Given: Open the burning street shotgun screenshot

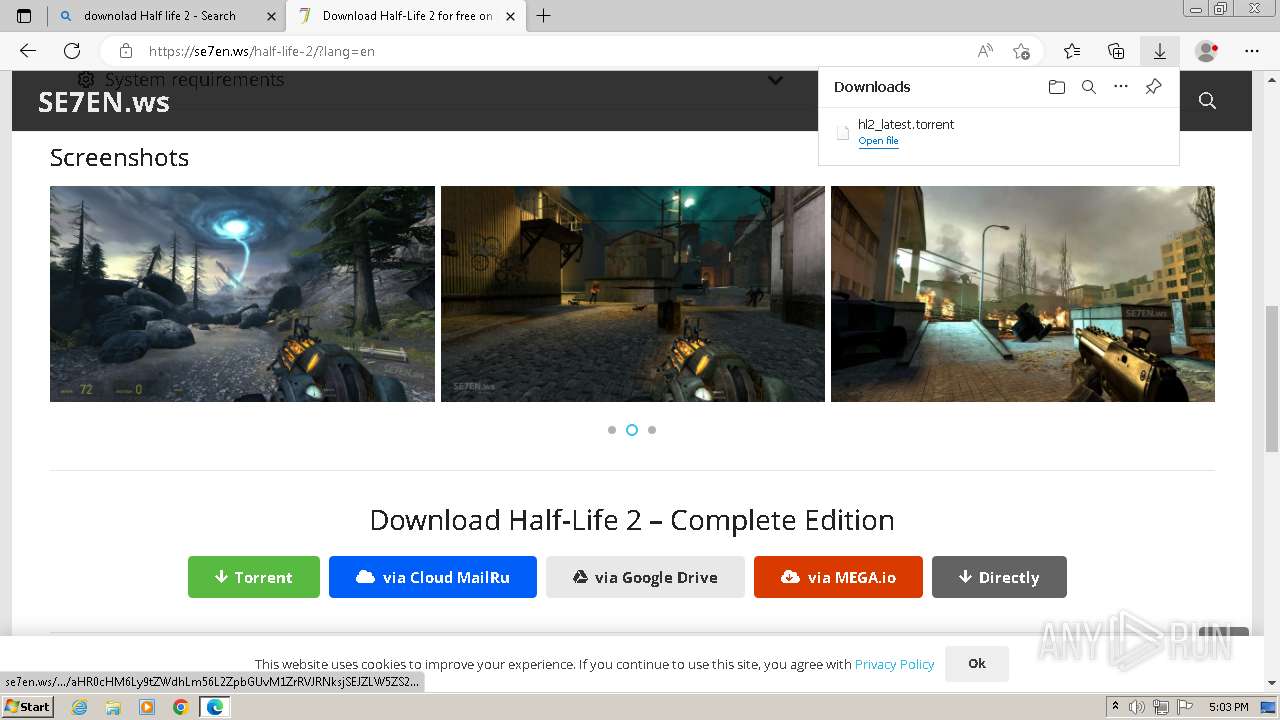Looking at the screenshot, I should (1023, 294).
